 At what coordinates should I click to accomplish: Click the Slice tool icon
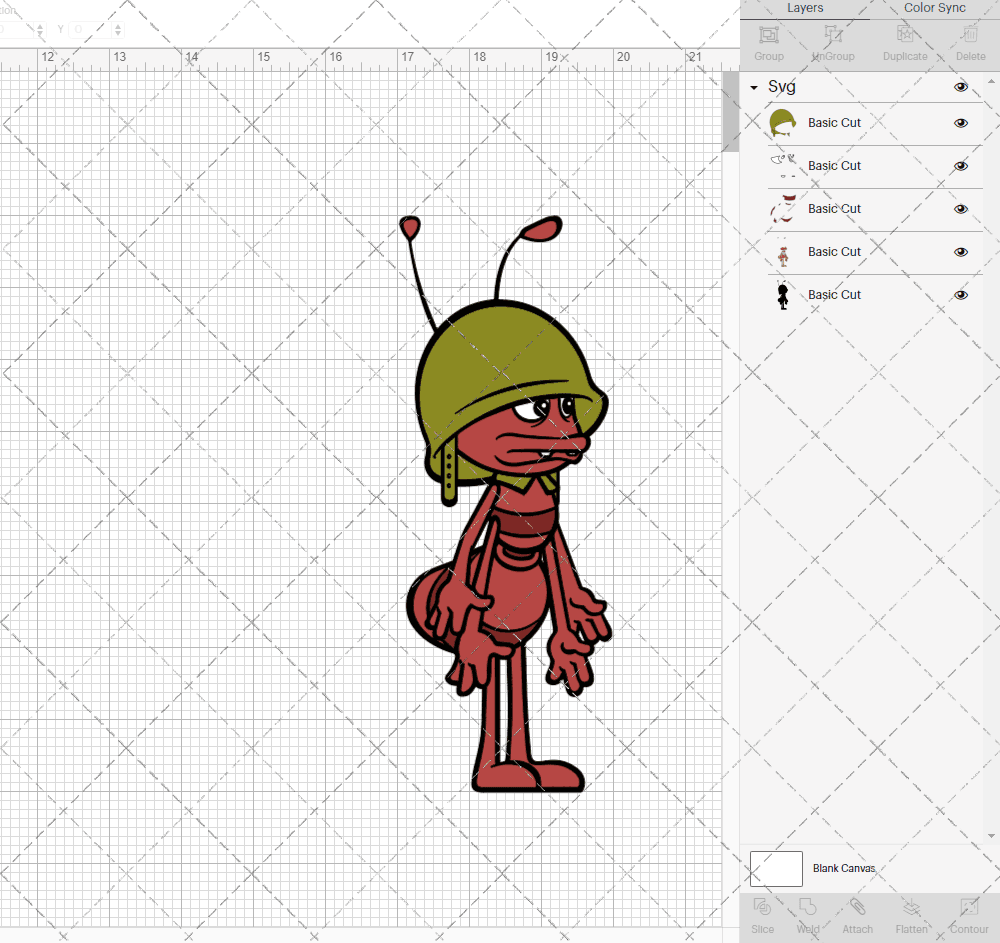click(x=762, y=907)
